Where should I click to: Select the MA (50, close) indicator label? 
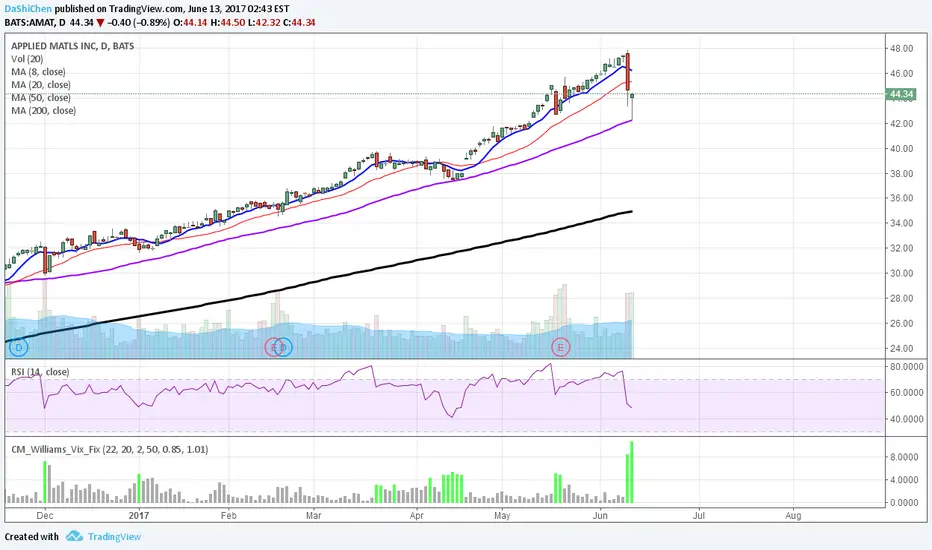coord(40,98)
